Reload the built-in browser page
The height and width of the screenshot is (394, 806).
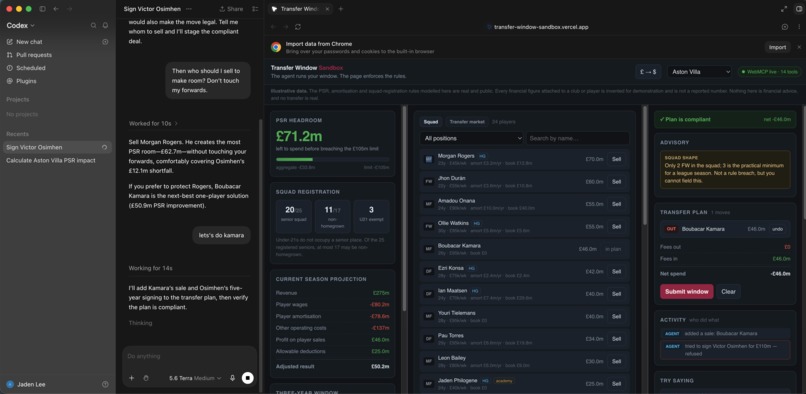[298, 27]
